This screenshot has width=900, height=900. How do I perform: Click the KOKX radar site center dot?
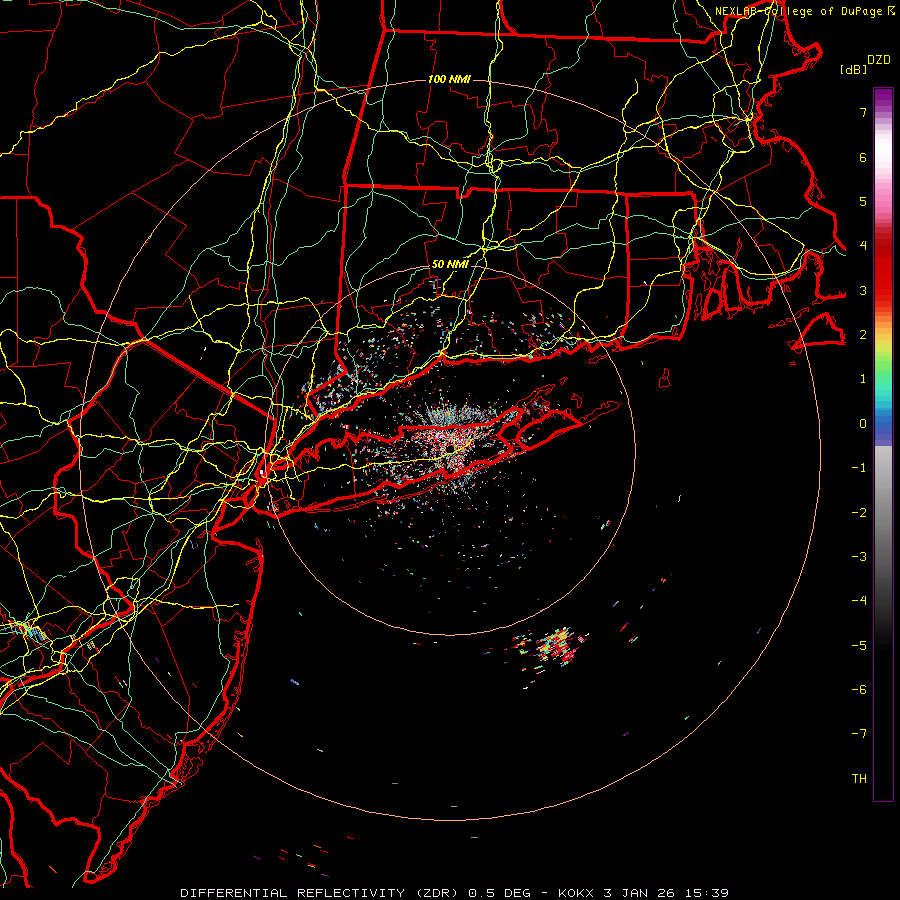point(451,447)
